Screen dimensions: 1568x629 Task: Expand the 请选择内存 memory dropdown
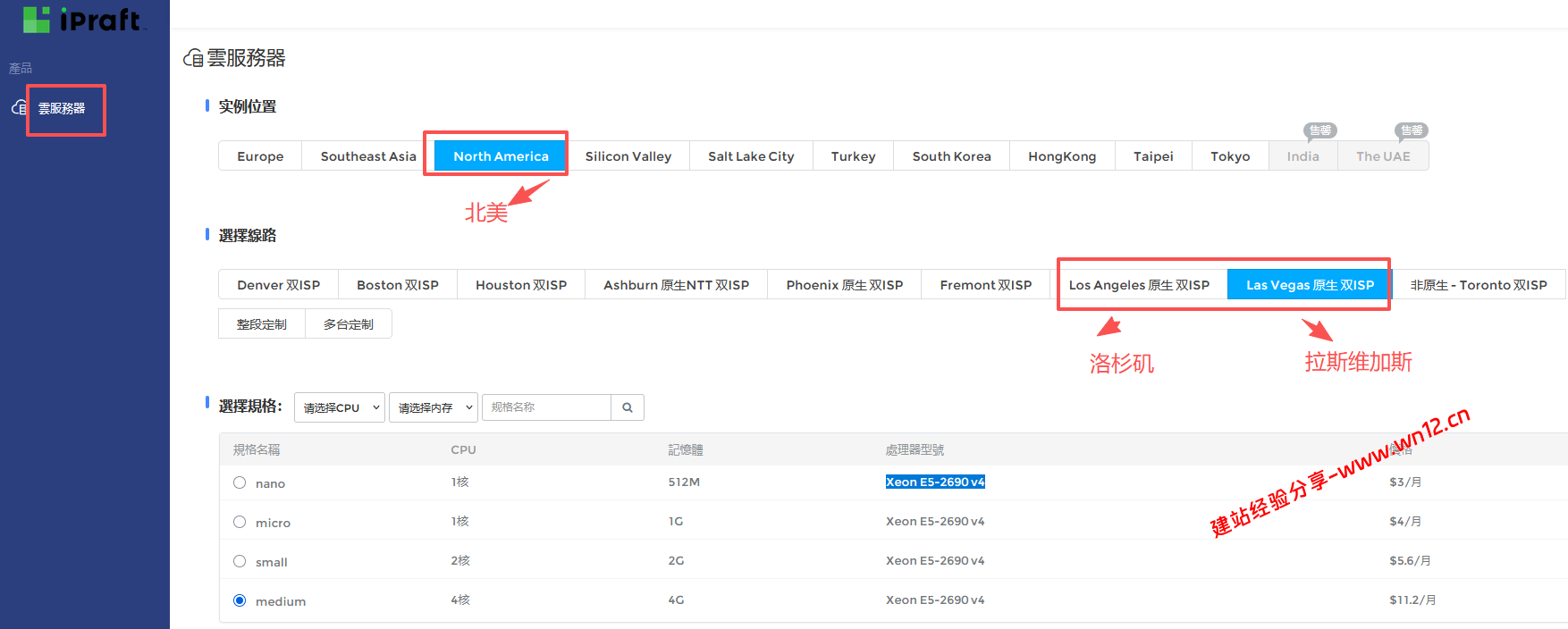pyautogui.click(x=434, y=407)
